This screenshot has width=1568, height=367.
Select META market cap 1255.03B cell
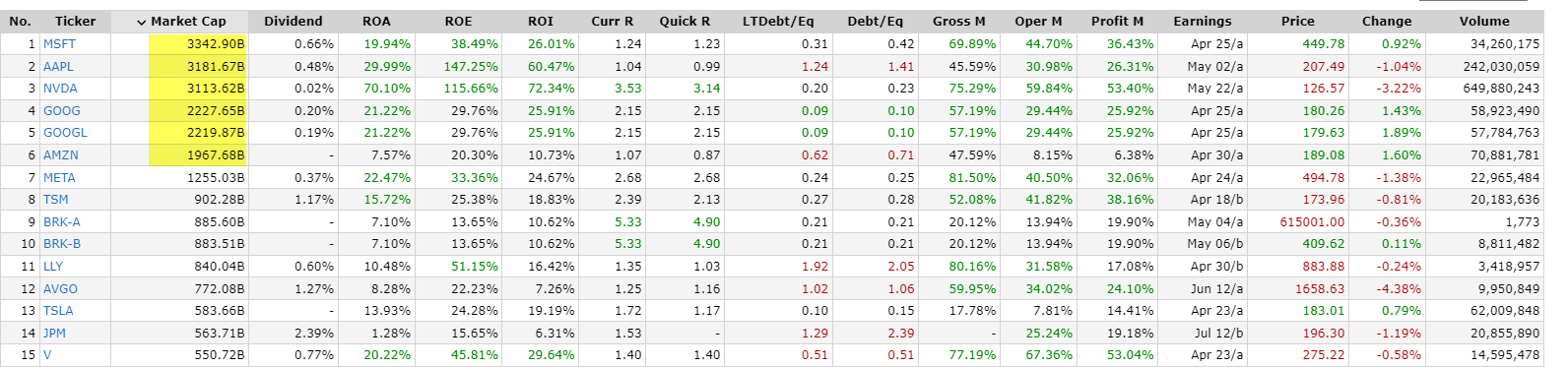coord(179,178)
